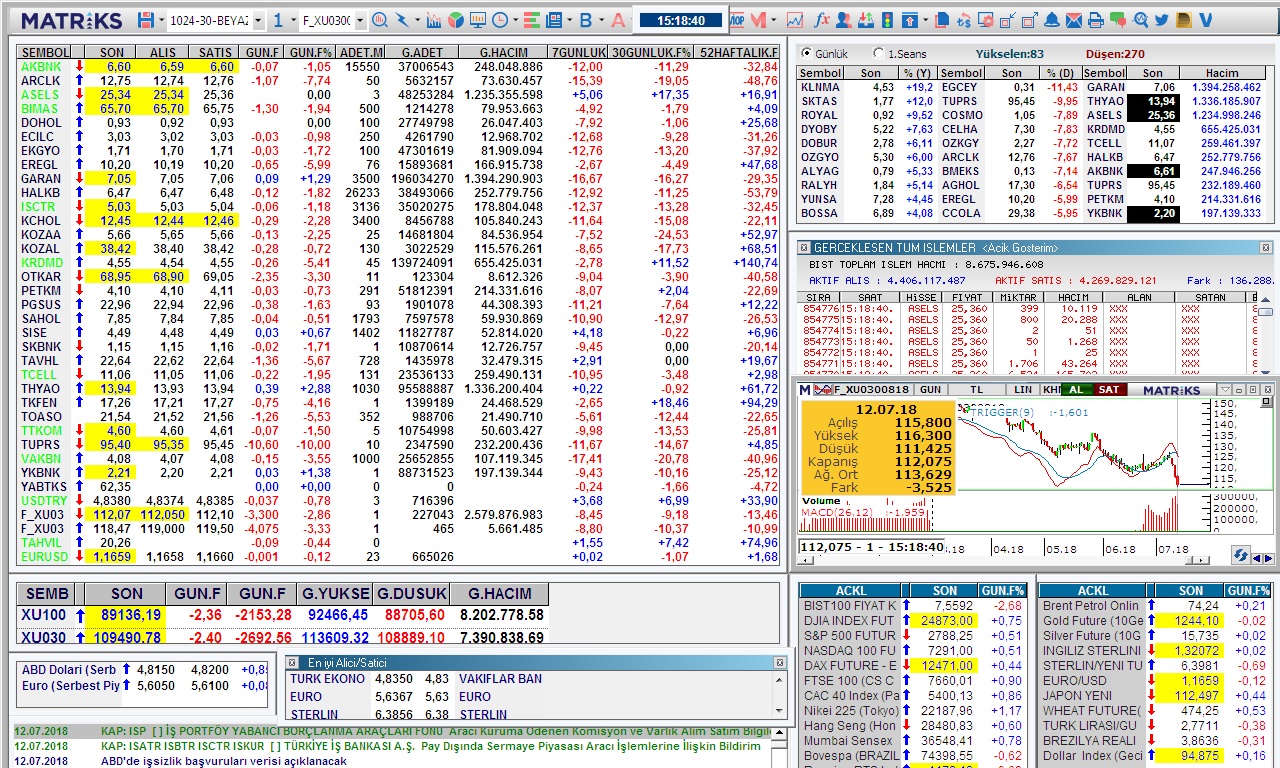The height and width of the screenshot is (768, 1280).
Task: Select the GUN period tab in chart
Action: tap(930, 389)
